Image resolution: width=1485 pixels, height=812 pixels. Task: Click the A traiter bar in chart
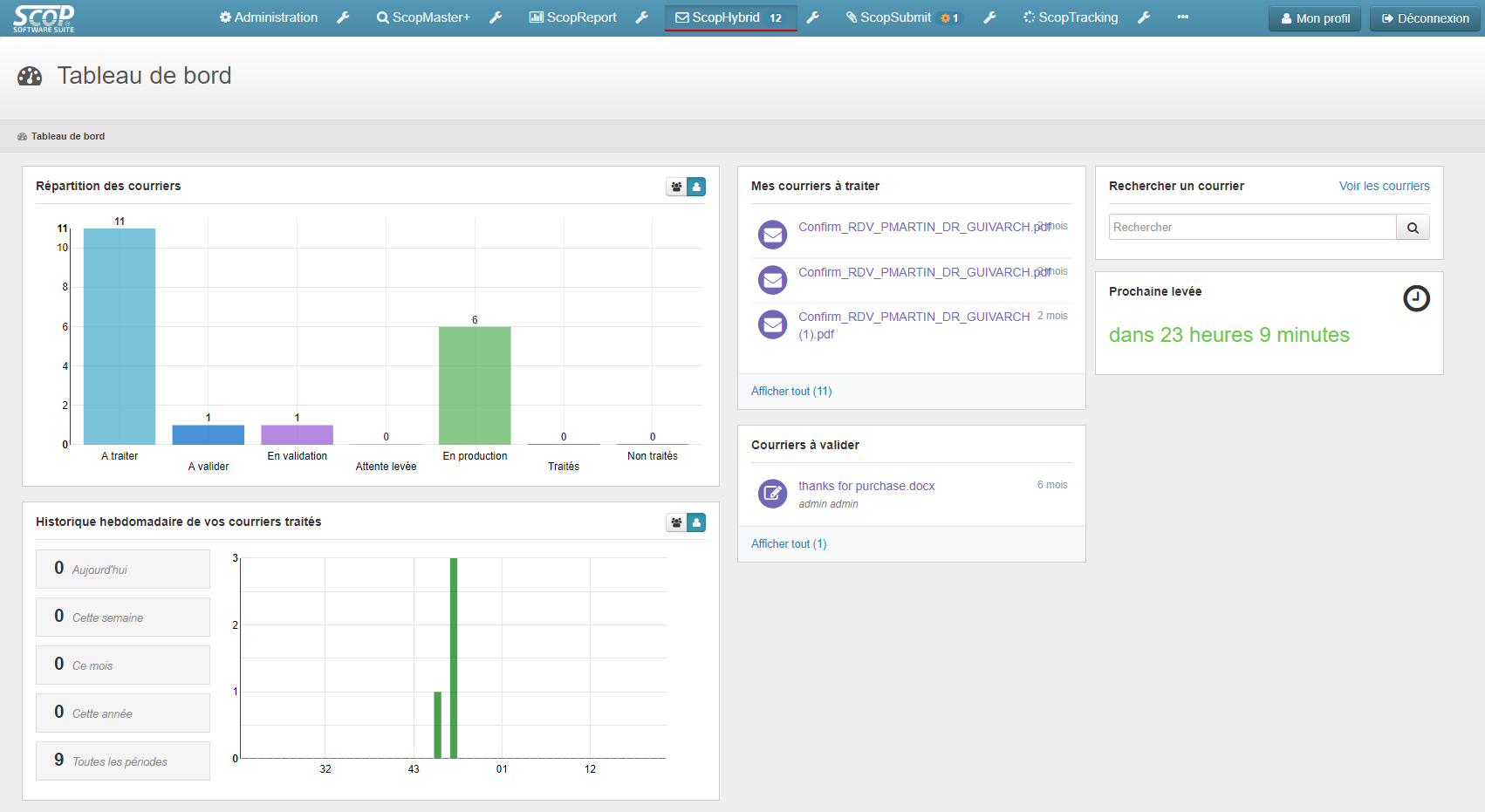[120, 337]
